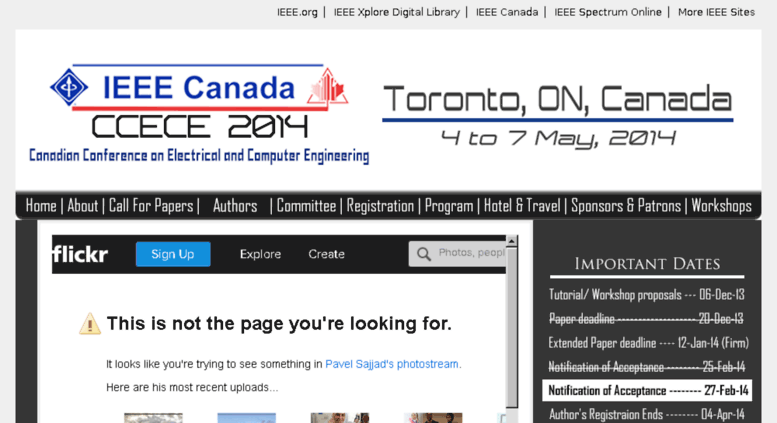Open Hotel & Travel menu item
The height and width of the screenshot is (423, 777).
coord(522,206)
